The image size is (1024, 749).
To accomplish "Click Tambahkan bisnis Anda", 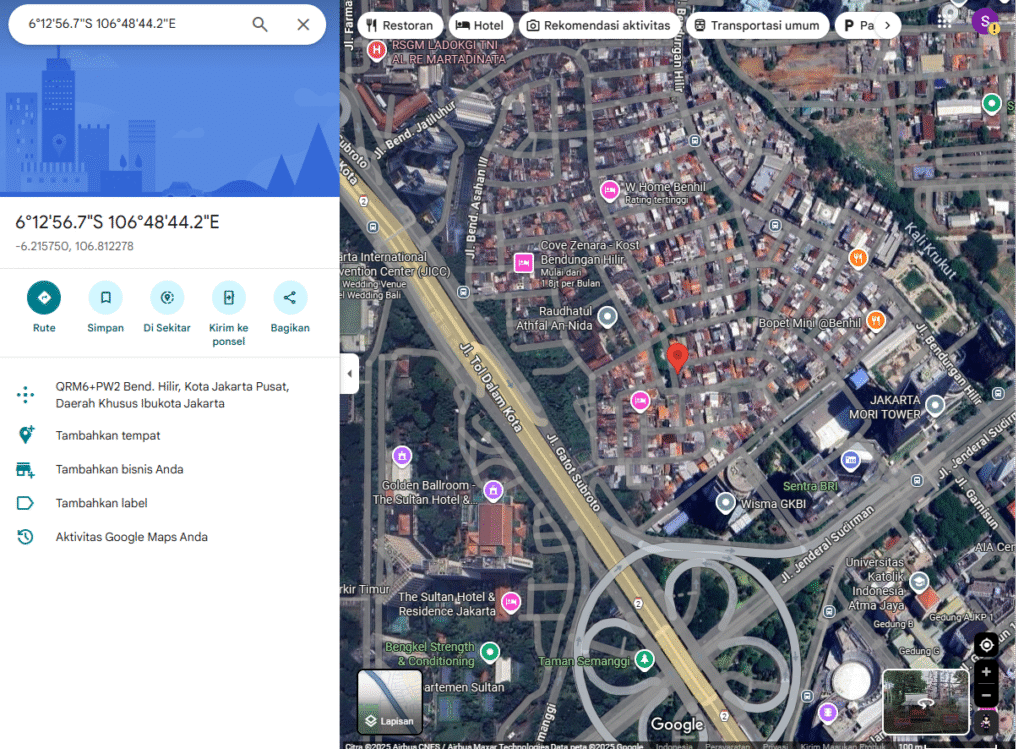I will tap(119, 469).
